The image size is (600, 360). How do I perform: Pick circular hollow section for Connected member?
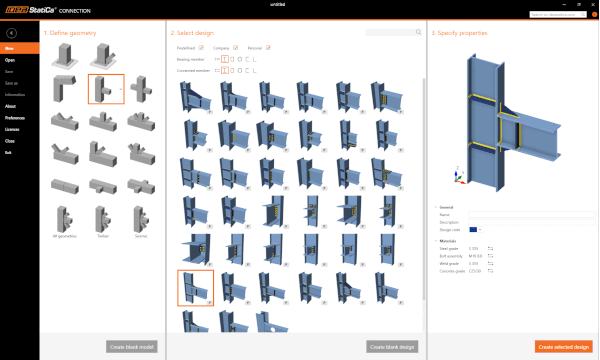coord(240,70)
